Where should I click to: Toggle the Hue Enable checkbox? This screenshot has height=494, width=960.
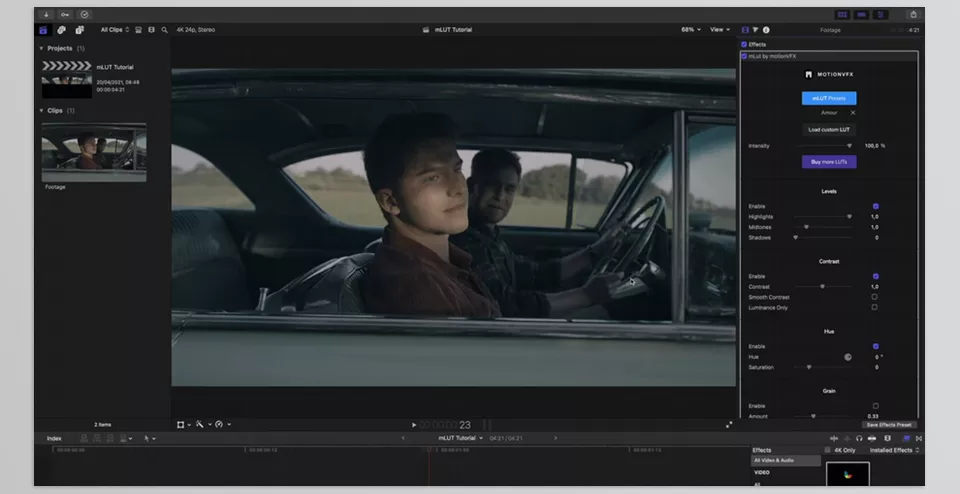876,346
